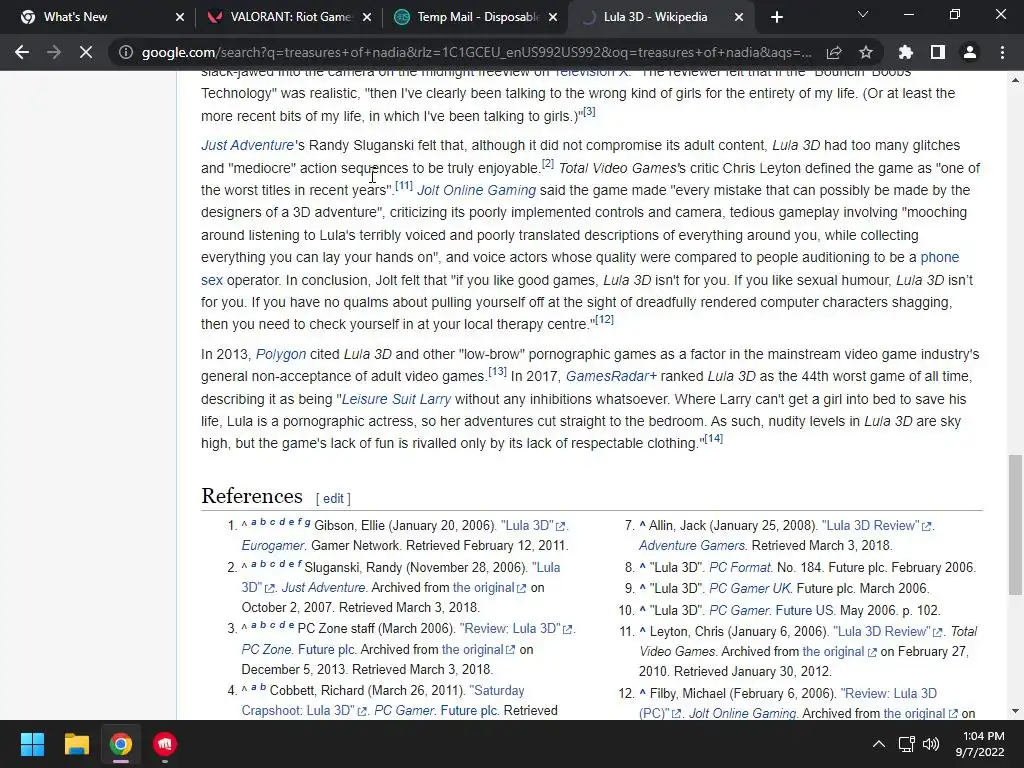Viewport: 1024px width, 768px height.
Task: Open Future plc link in reference 3
Action: [327, 650]
